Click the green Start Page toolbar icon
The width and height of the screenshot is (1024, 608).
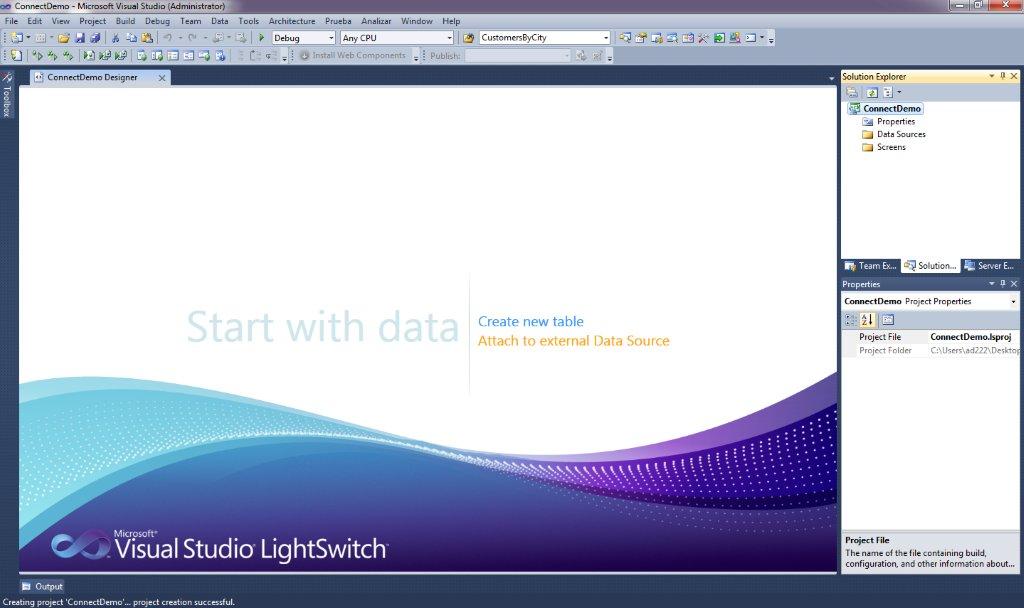719,38
